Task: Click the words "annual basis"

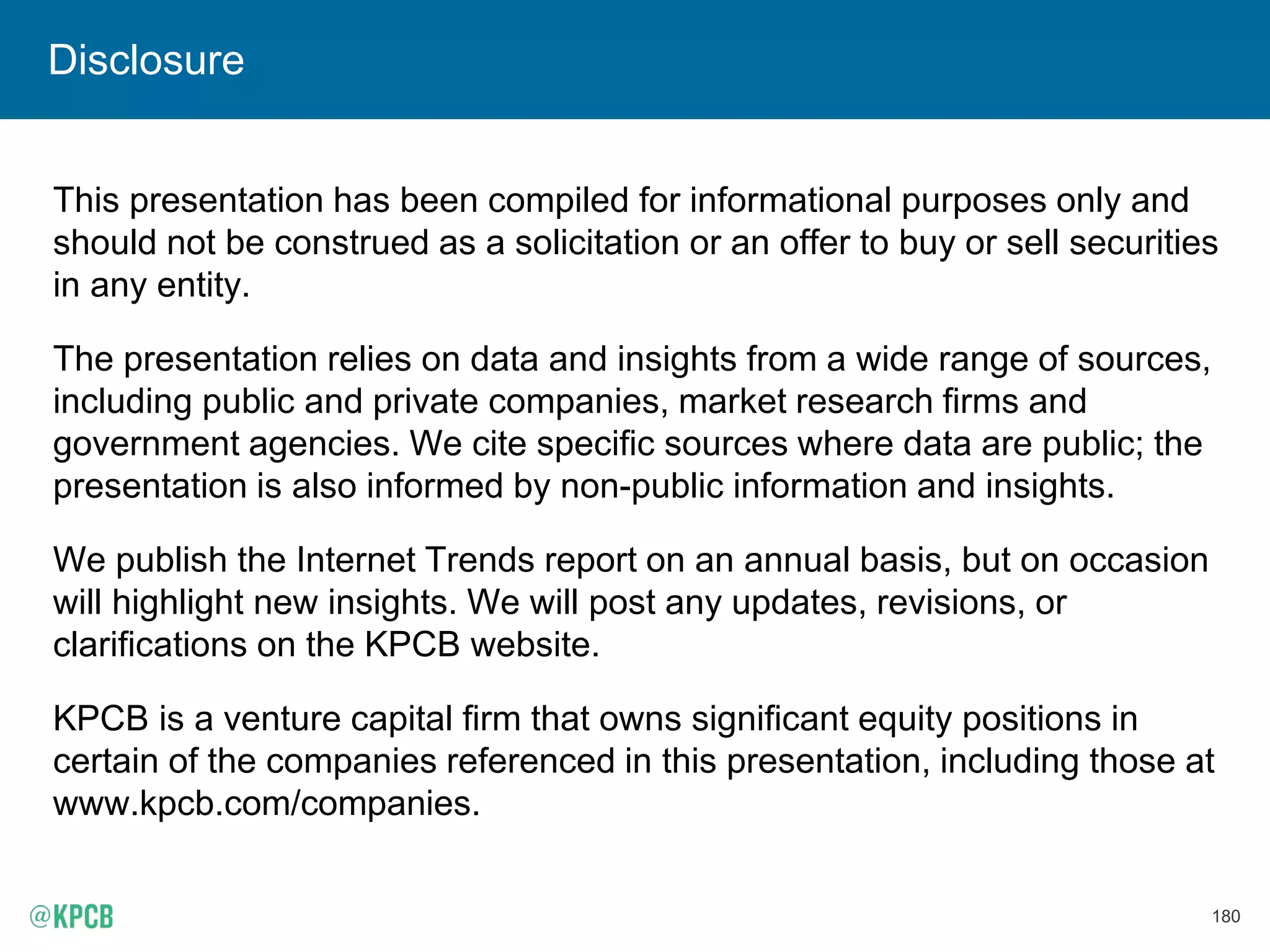Action: pos(843,560)
